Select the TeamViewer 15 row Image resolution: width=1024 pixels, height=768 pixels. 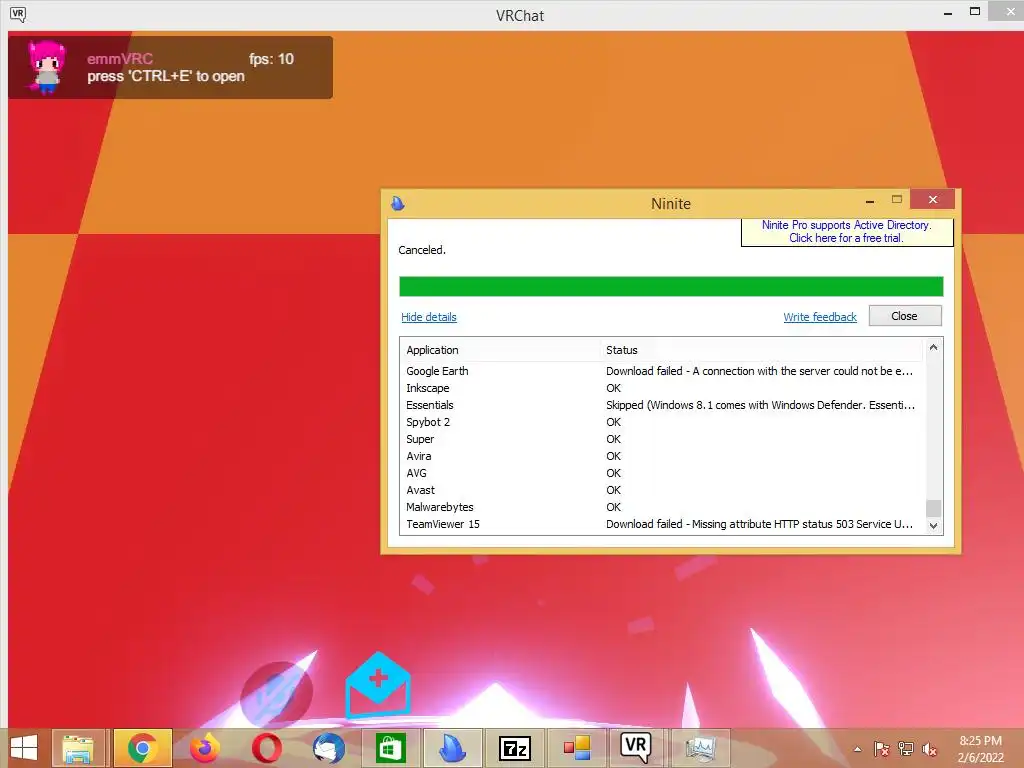[x=662, y=524]
